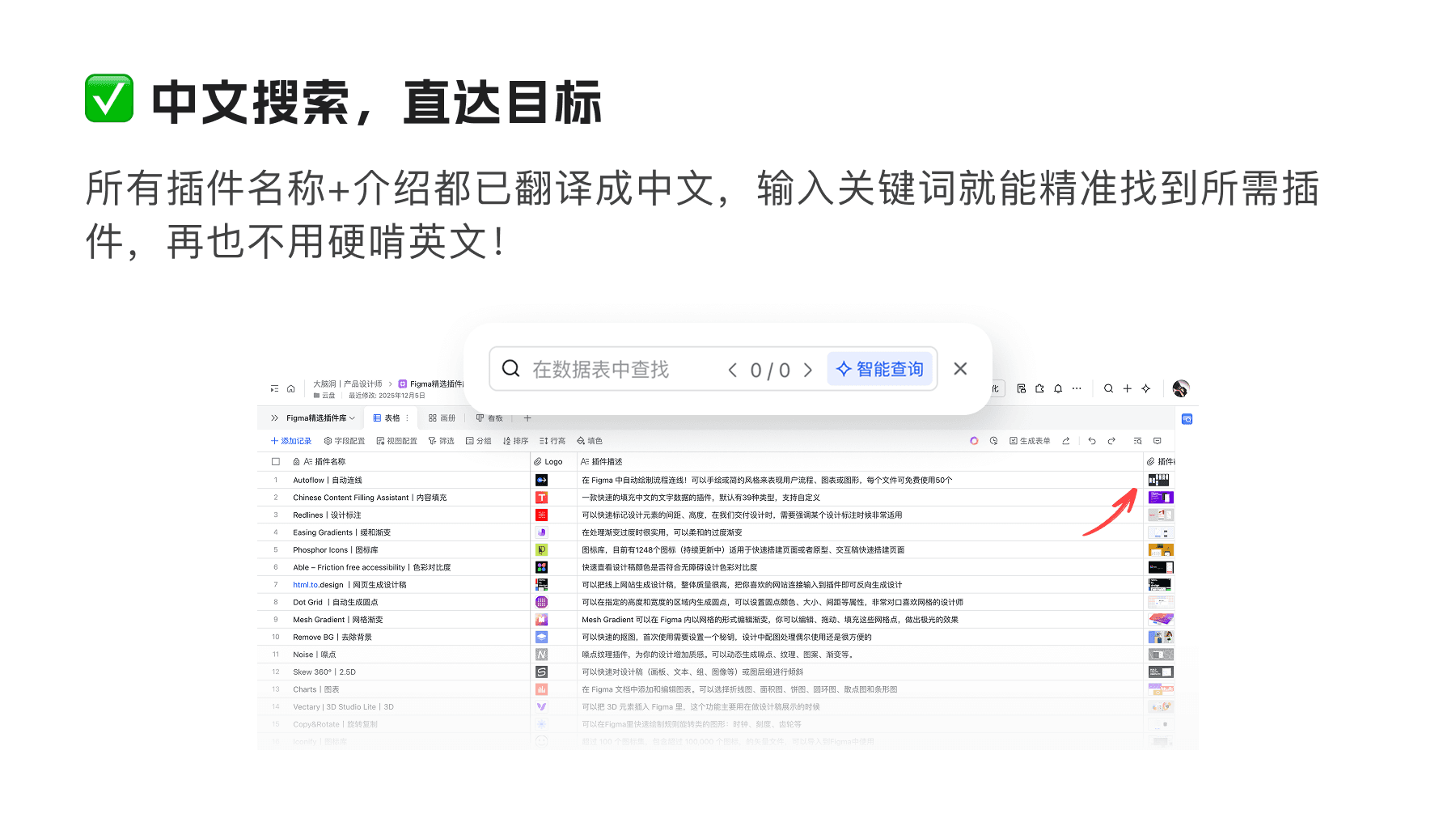Open the notifications bell
The height and width of the screenshot is (818, 1456).
[x=1058, y=389]
